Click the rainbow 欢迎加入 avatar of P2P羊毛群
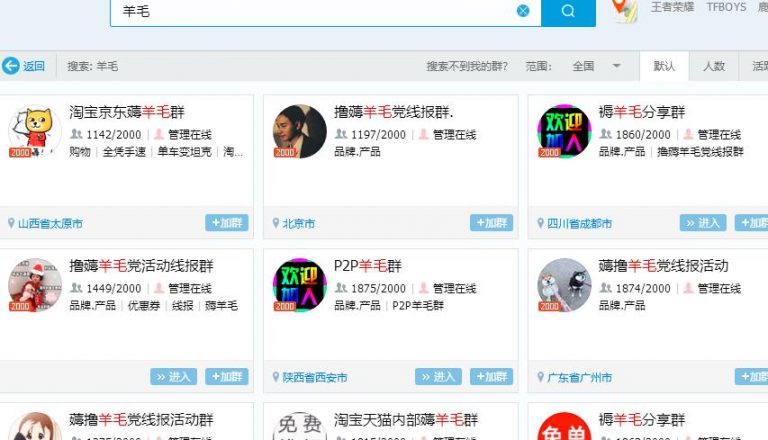This screenshot has height=440, width=768. [299, 285]
